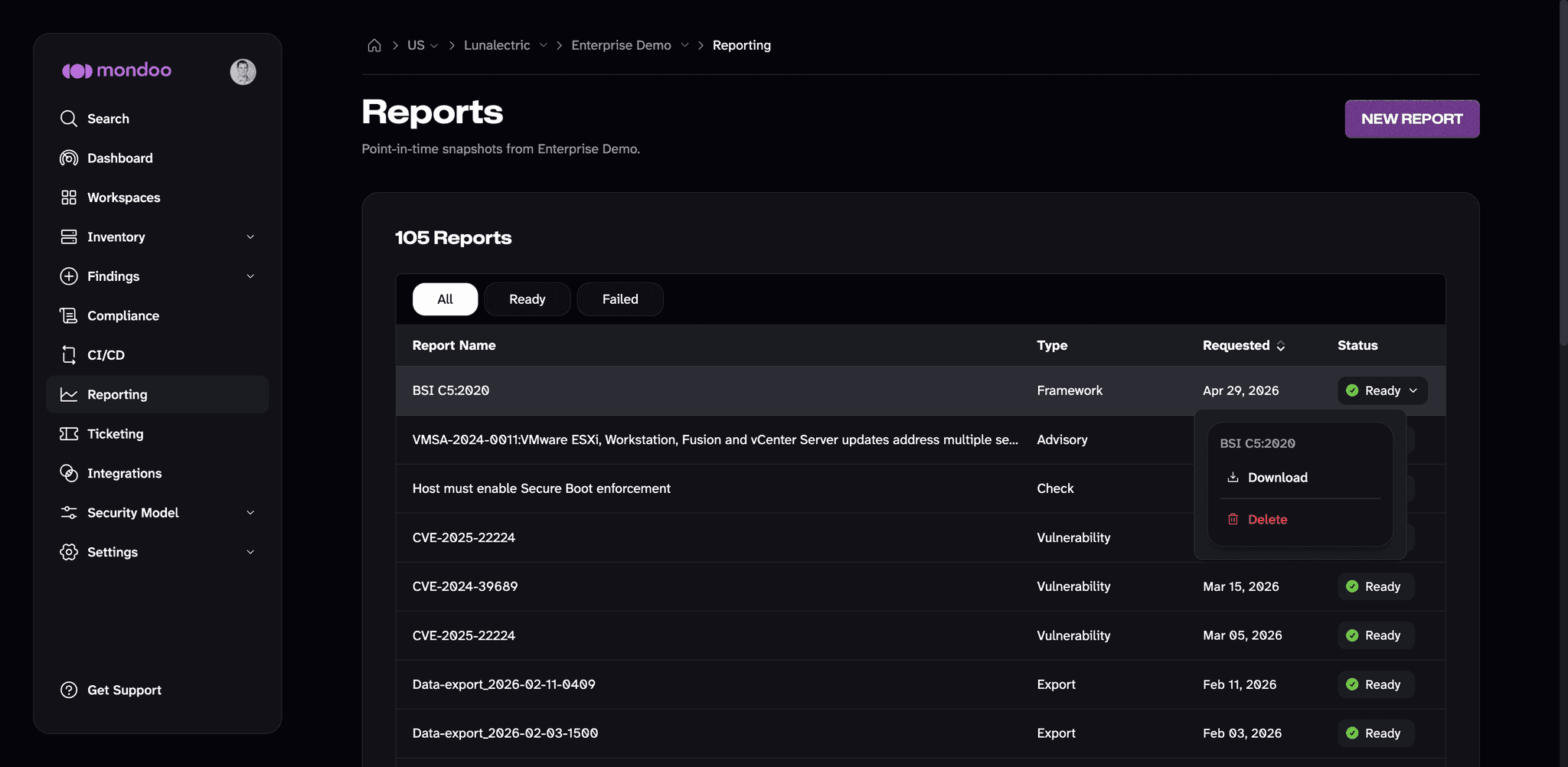Image resolution: width=1568 pixels, height=767 pixels.
Task: Open Data-export_2026-02-11-0409 report
Action: click(920, 684)
